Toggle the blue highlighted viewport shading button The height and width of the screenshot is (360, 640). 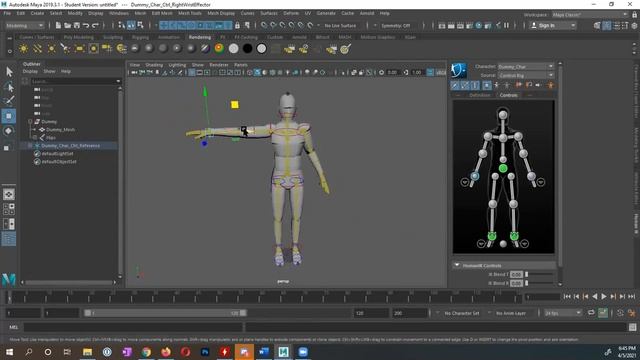[x=257, y=73]
